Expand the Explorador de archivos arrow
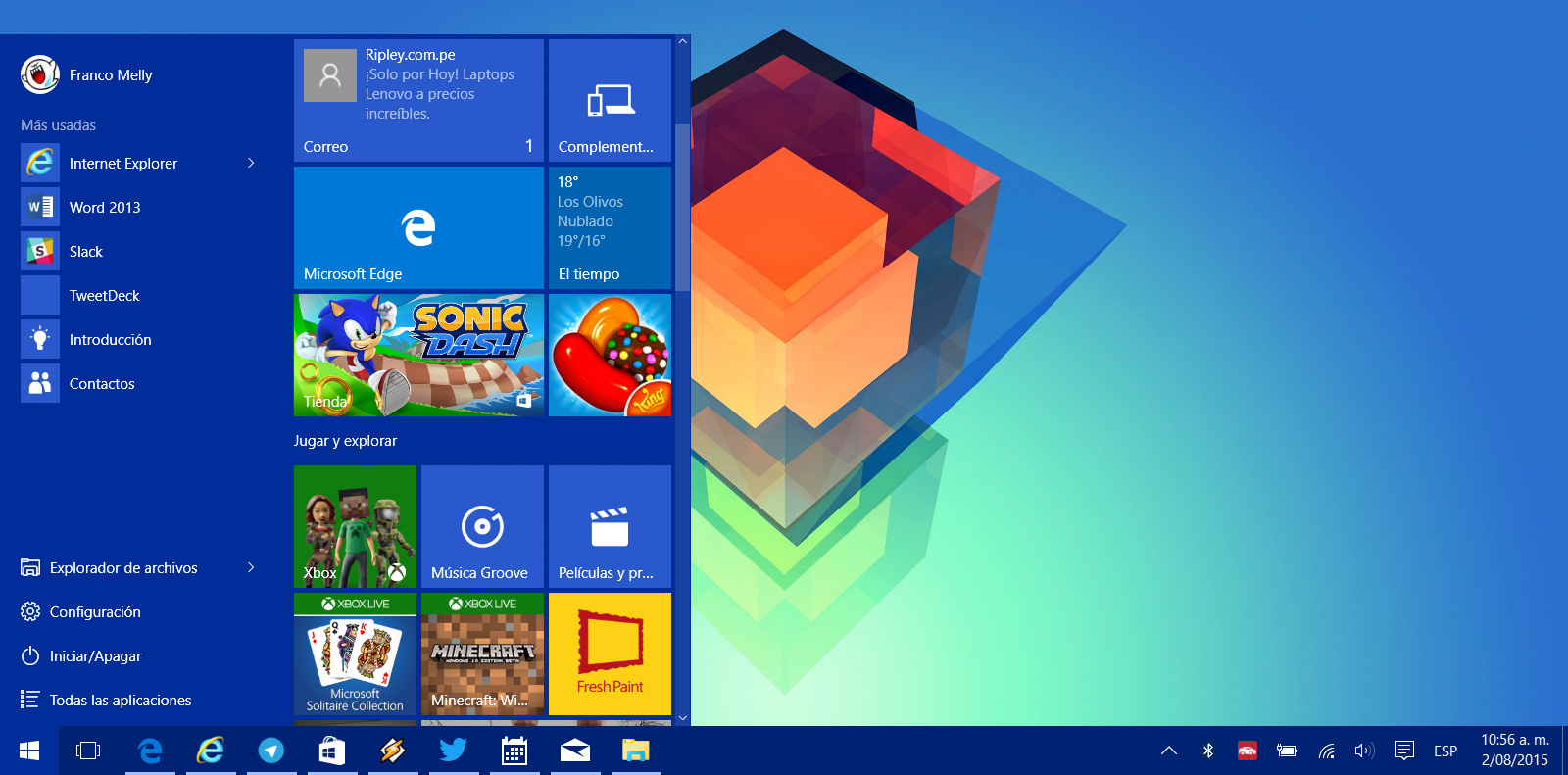Screen dimensions: 1568x775 click(252, 567)
